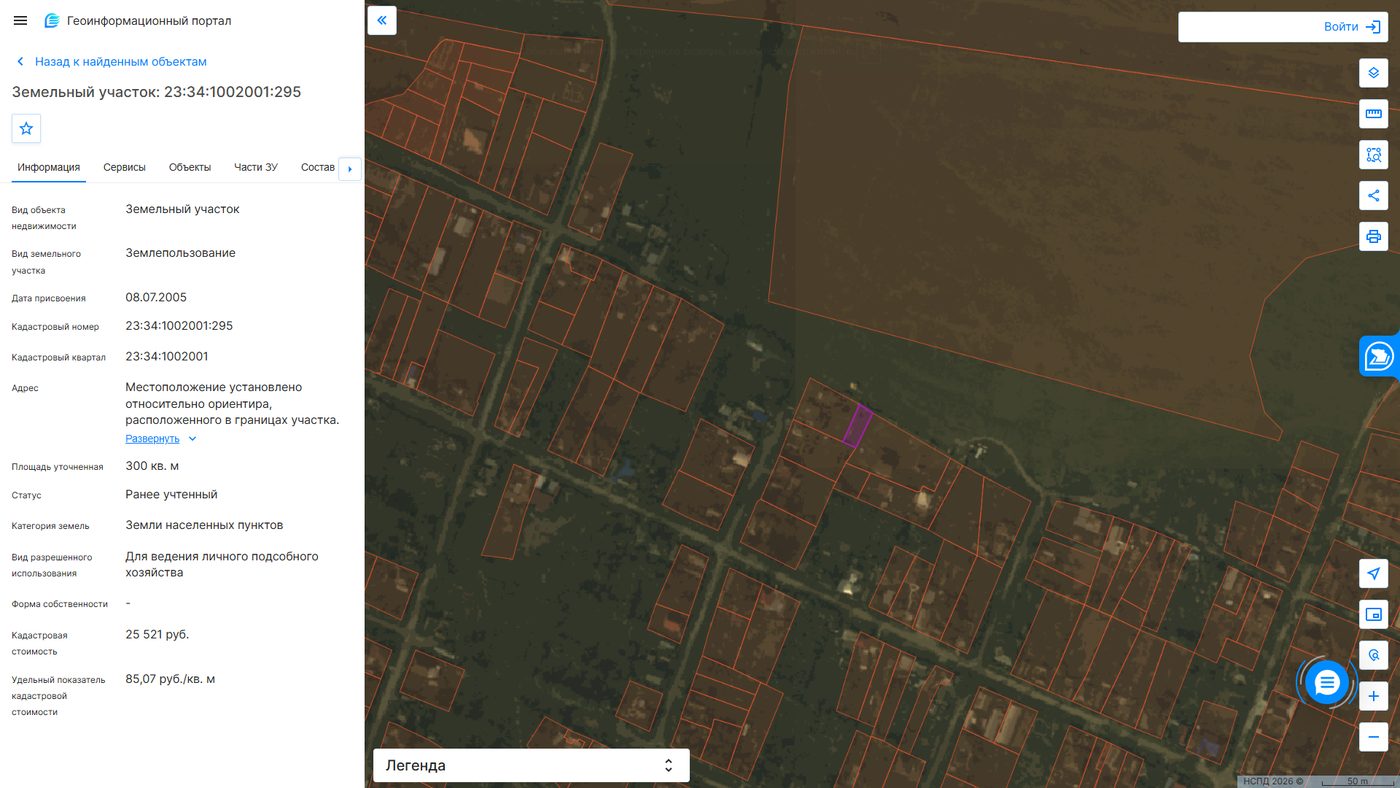Viewport: 1400px width, 788px height.
Task: Print the map
Action: pyautogui.click(x=1373, y=236)
